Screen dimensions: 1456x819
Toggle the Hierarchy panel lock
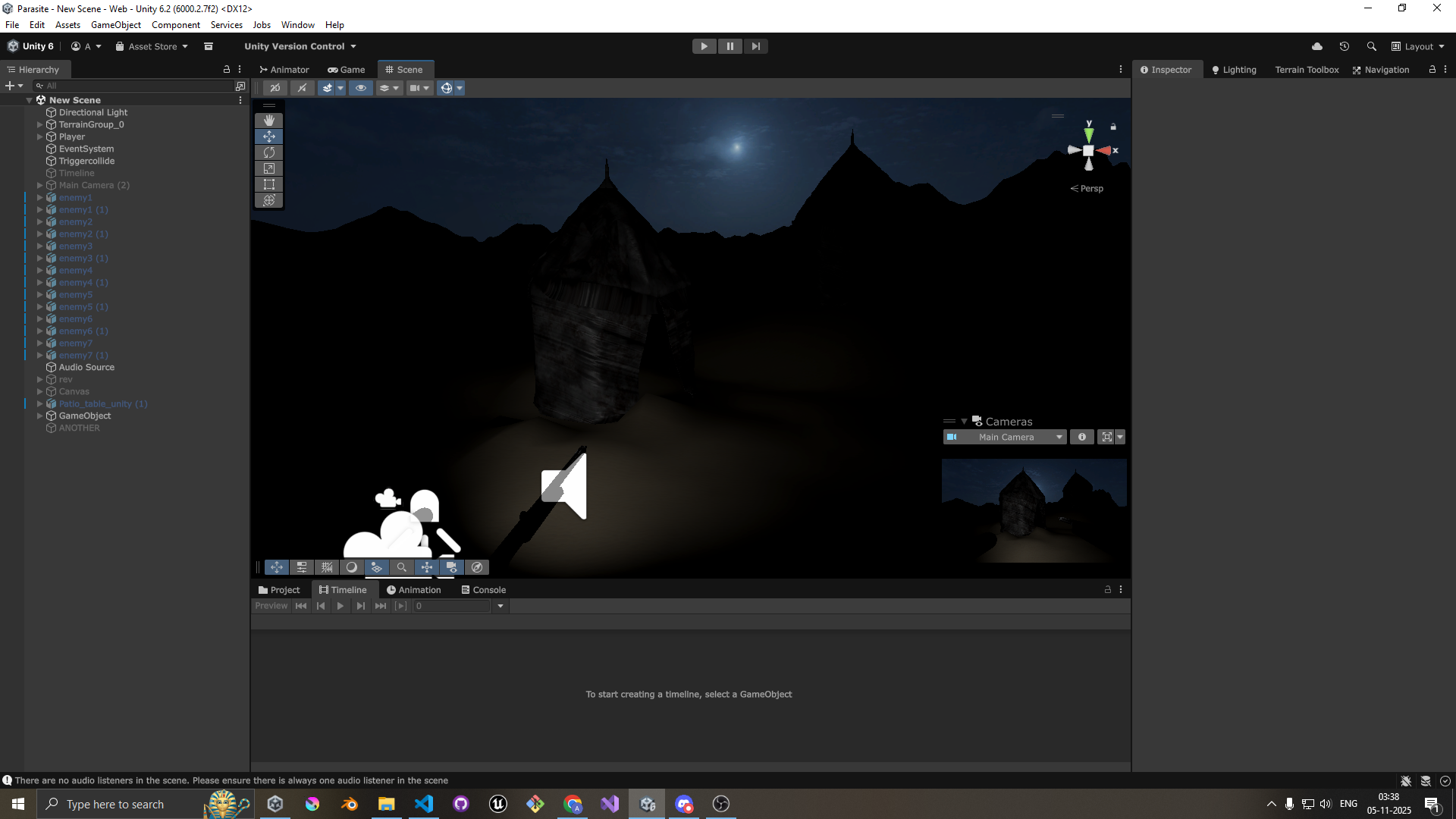pos(226,69)
